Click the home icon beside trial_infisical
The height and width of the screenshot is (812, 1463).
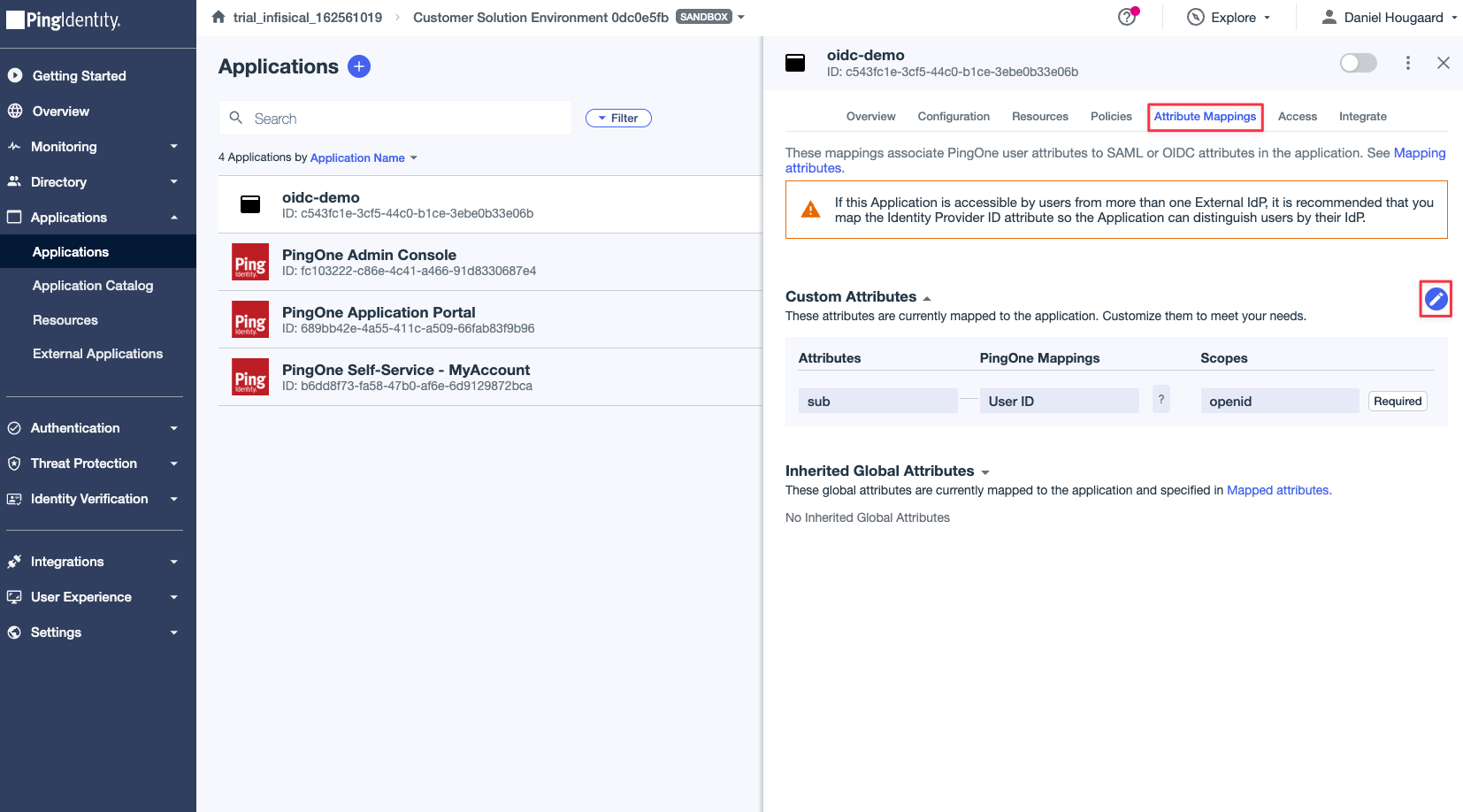pos(218,17)
